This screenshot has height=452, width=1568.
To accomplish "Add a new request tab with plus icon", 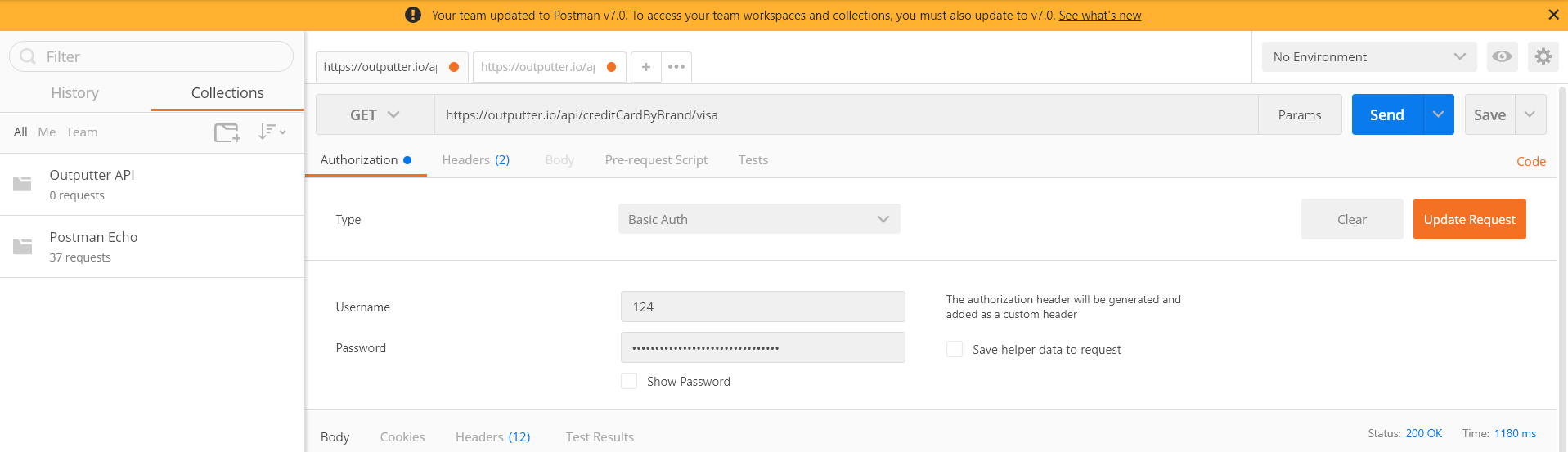I will click(646, 67).
